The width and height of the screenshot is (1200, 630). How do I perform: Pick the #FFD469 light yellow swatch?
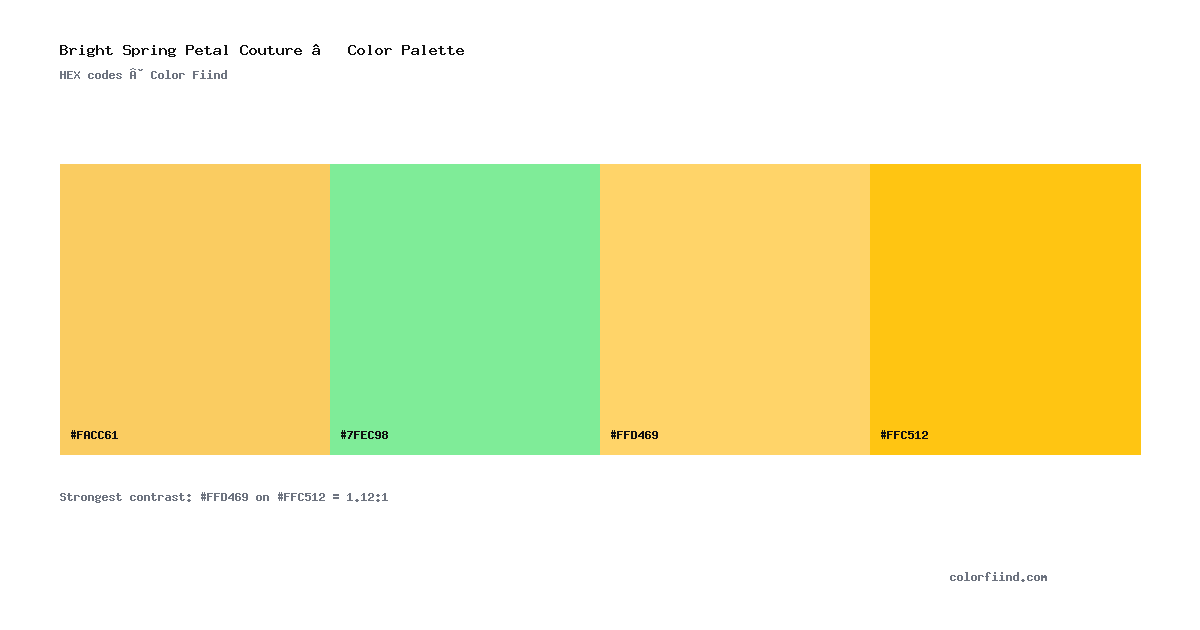[735, 309]
